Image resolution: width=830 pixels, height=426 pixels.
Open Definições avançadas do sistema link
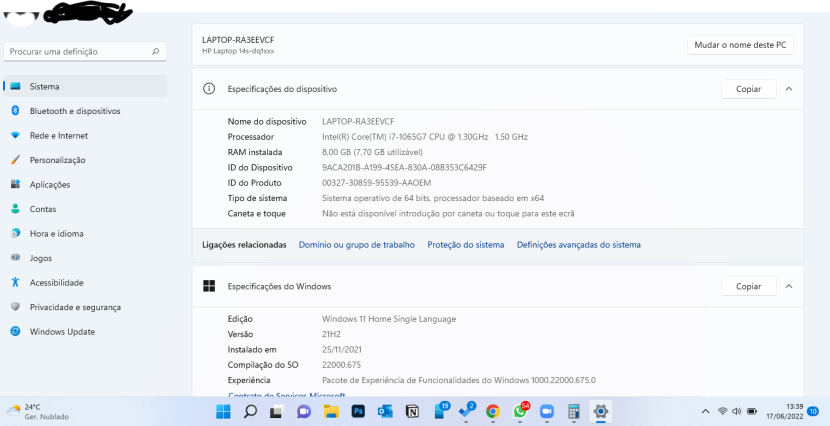point(579,245)
